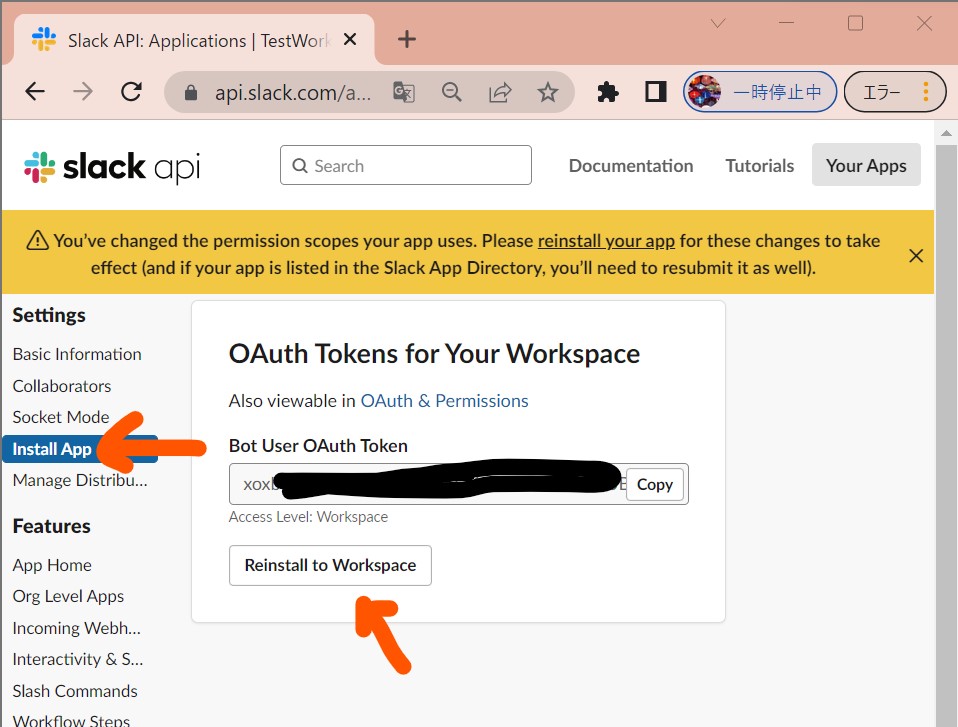Open Interactivity & Shortcuts feature

[x=78, y=659]
